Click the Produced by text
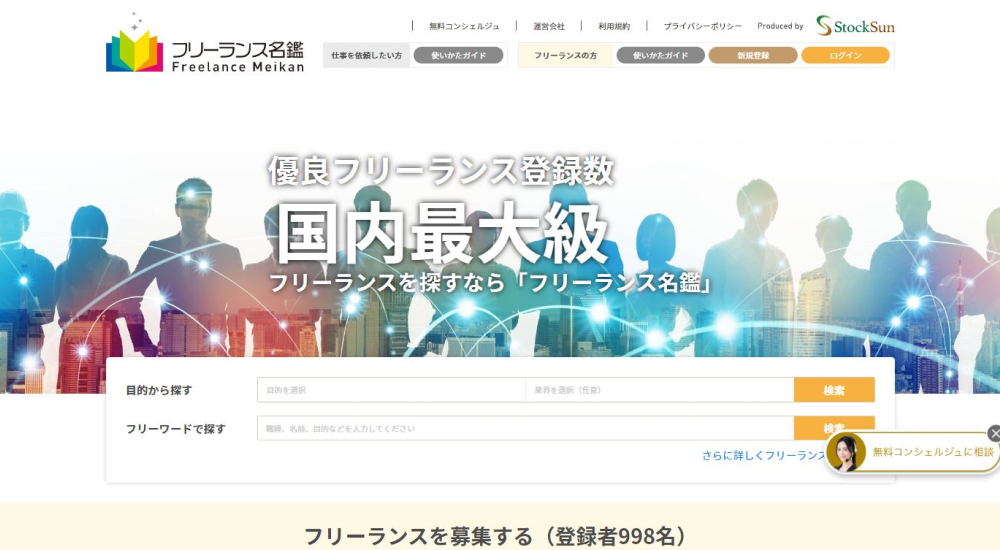Screen dimensions: 1000x550 pyautogui.click(x=780, y=26)
